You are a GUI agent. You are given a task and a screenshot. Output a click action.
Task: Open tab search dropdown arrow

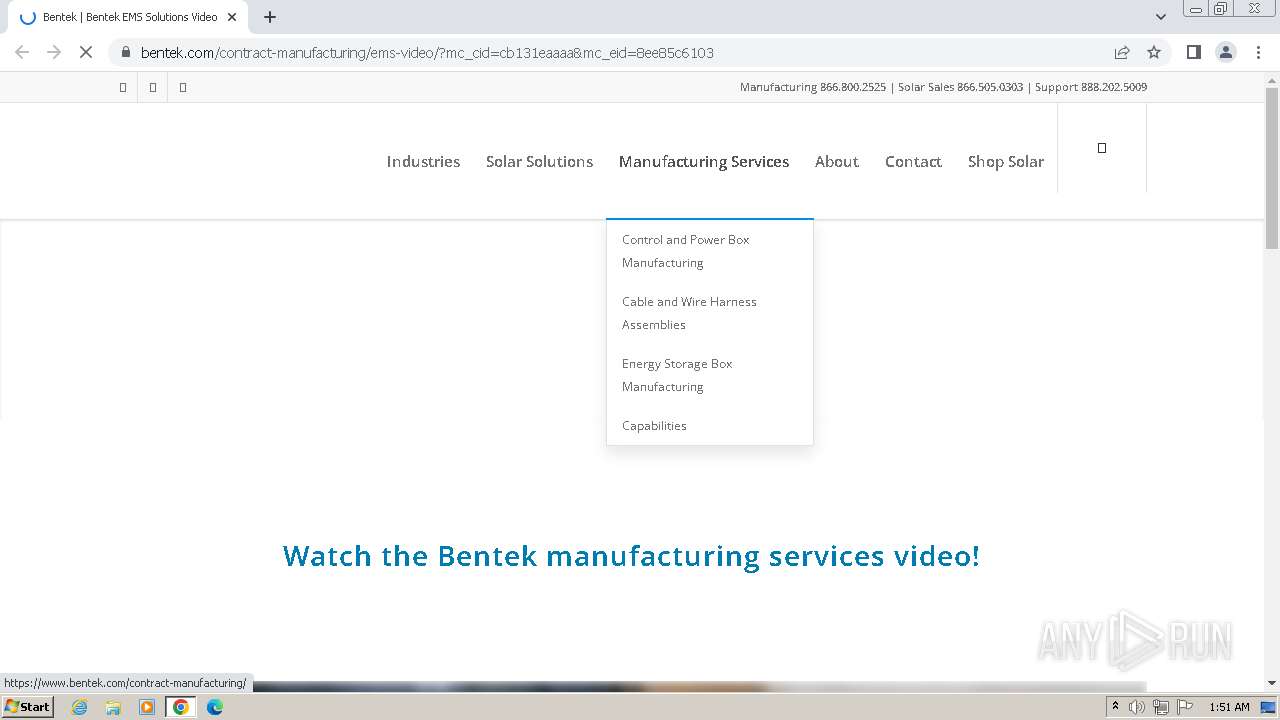point(1161,17)
